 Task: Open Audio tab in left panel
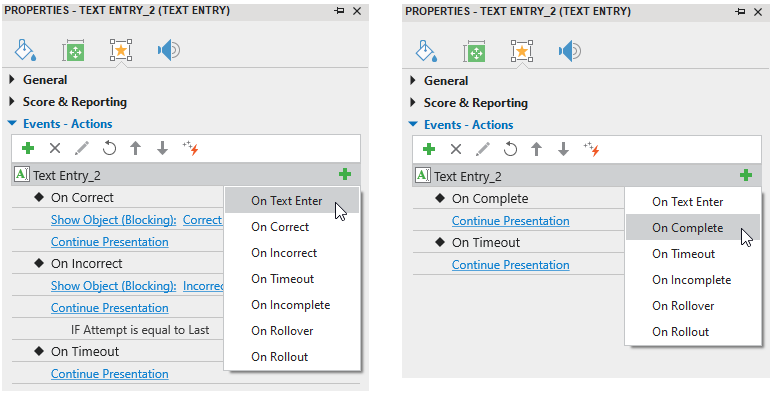(x=169, y=50)
